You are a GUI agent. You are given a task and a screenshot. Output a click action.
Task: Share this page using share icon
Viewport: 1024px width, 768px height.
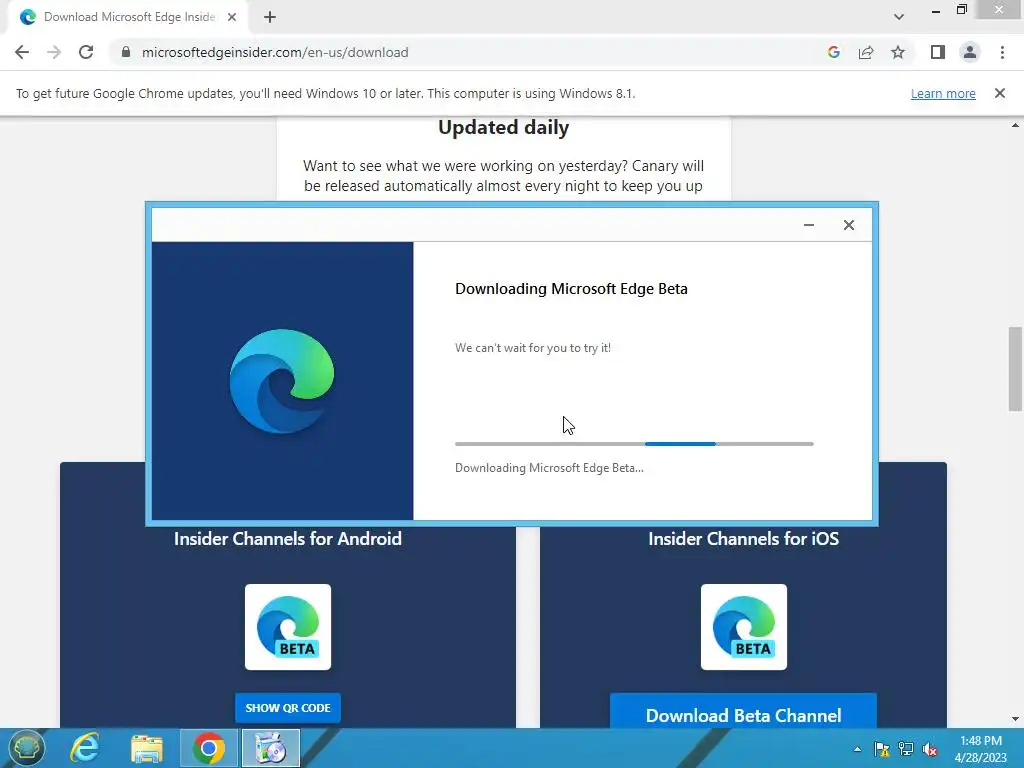tap(866, 52)
